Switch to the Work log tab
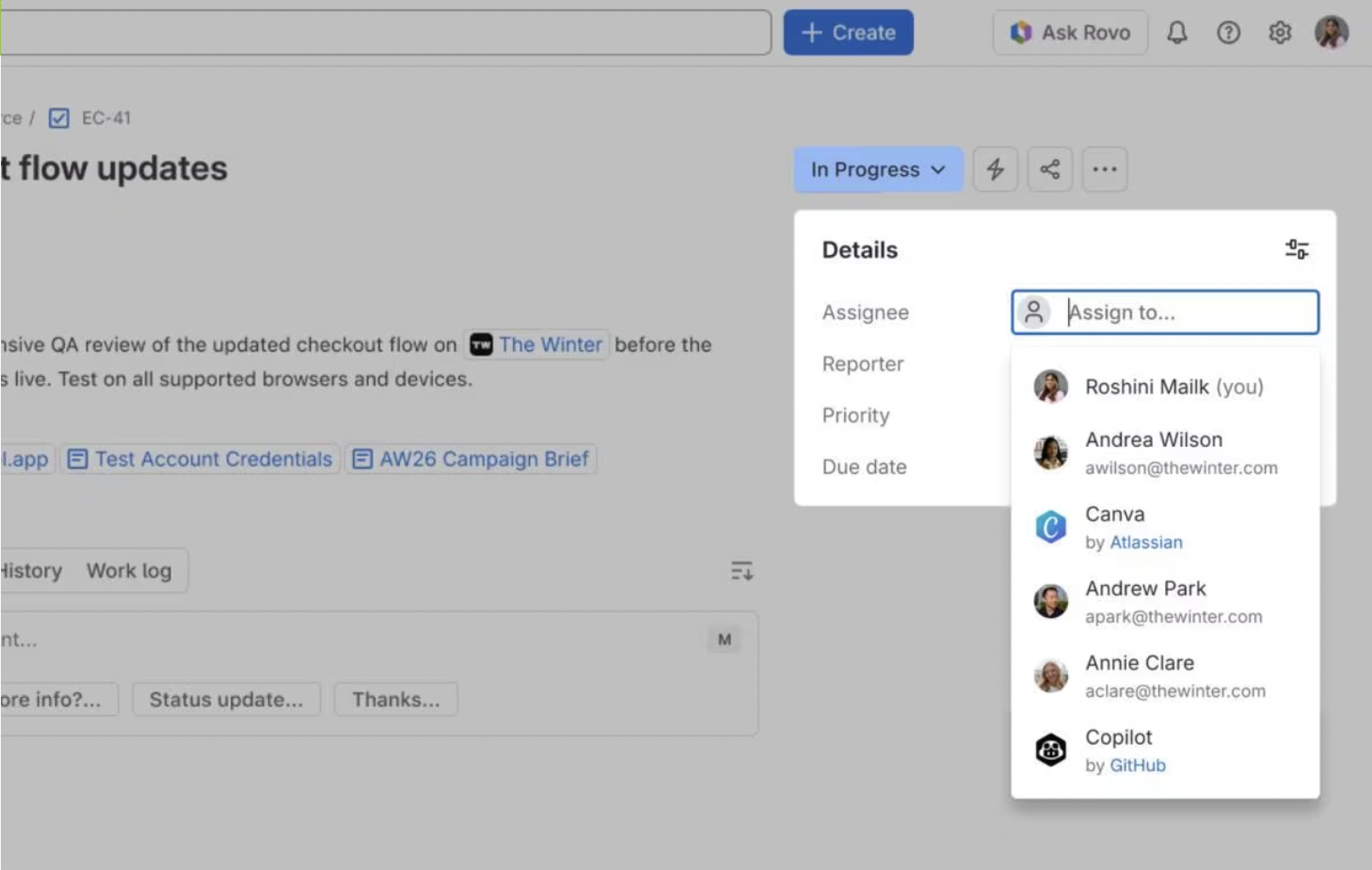The image size is (1372, 870). (129, 571)
